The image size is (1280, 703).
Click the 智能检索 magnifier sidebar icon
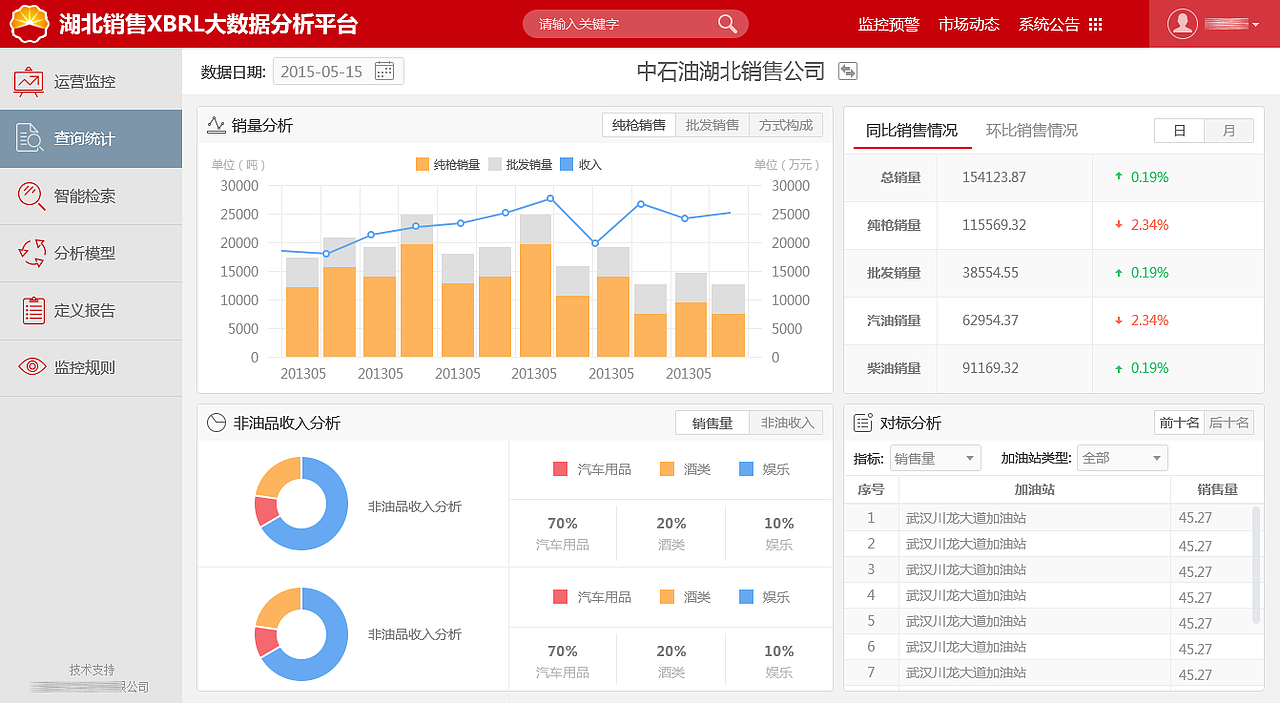pos(31,196)
